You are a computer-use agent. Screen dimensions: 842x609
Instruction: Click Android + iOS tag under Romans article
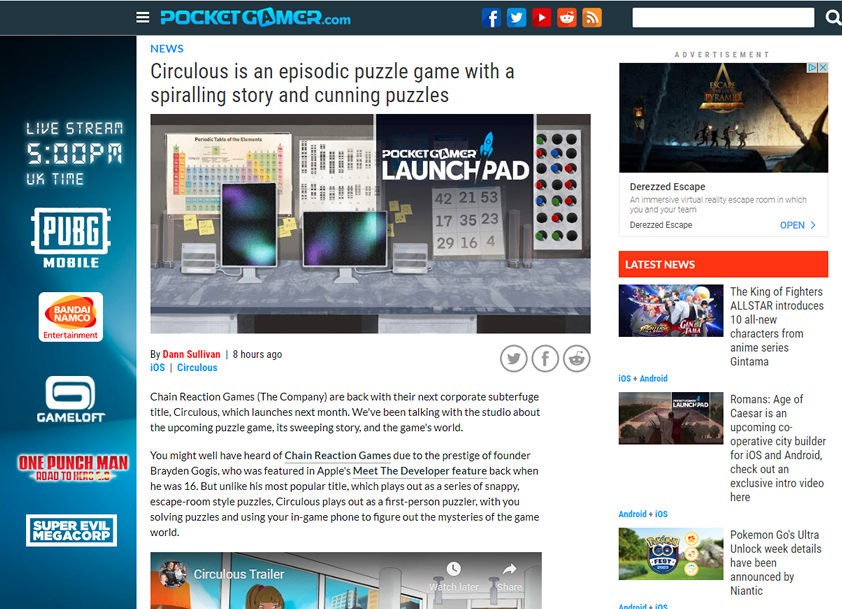643,514
